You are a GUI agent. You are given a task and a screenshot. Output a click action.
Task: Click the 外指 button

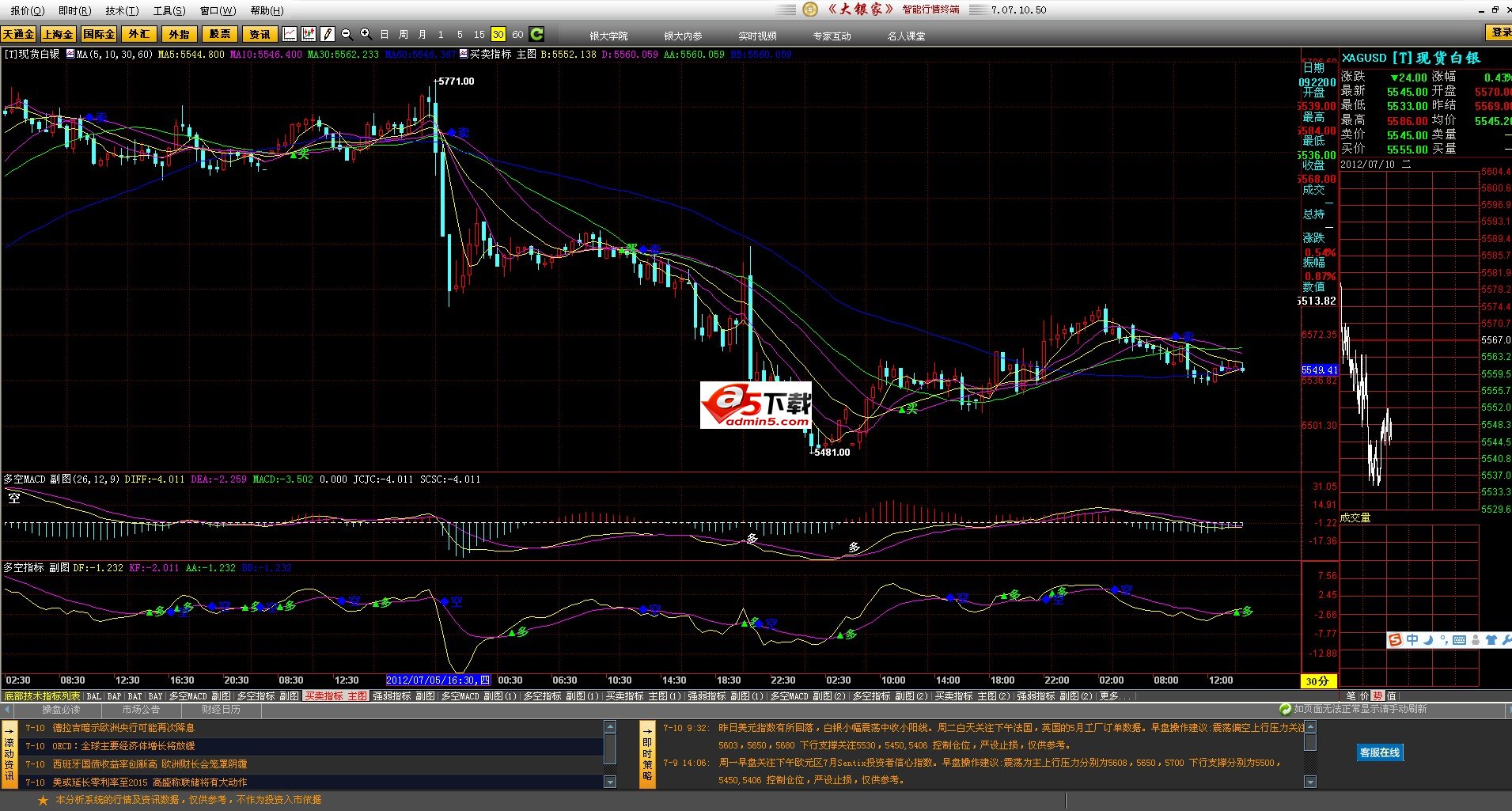click(x=180, y=34)
